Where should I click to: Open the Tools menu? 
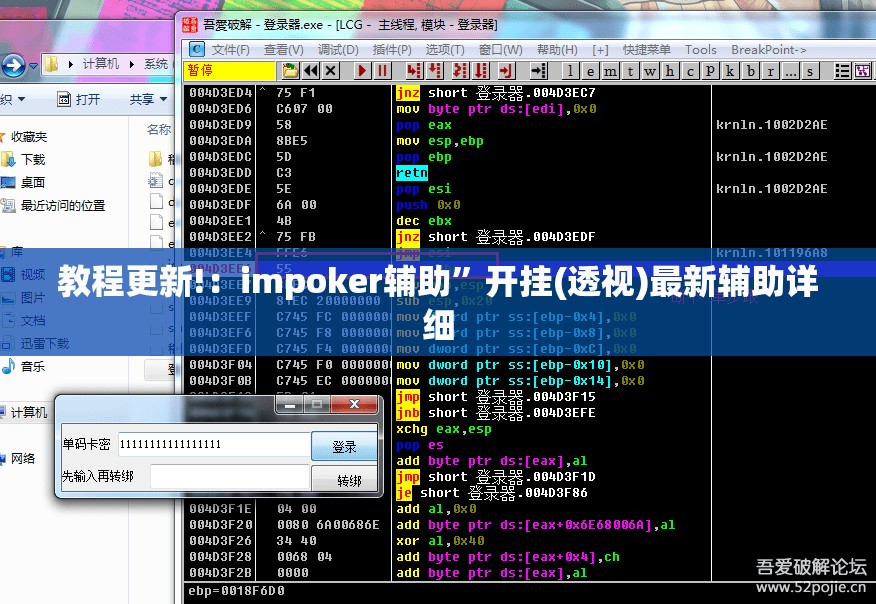click(701, 50)
